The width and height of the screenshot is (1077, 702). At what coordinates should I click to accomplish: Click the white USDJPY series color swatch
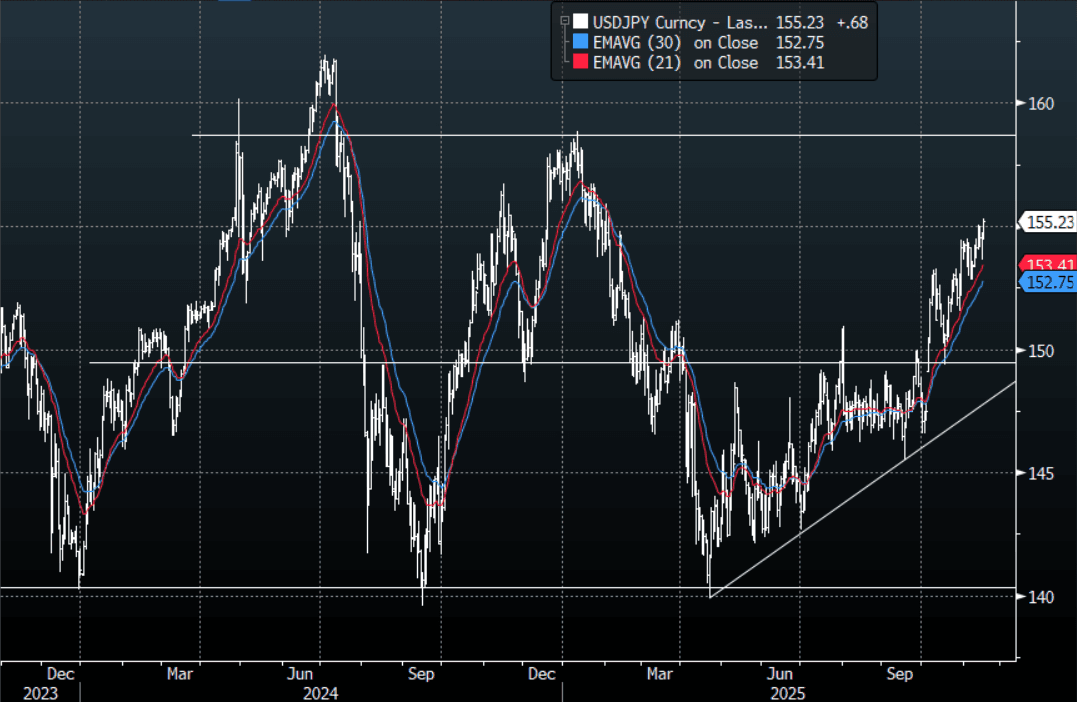[580, 21]
